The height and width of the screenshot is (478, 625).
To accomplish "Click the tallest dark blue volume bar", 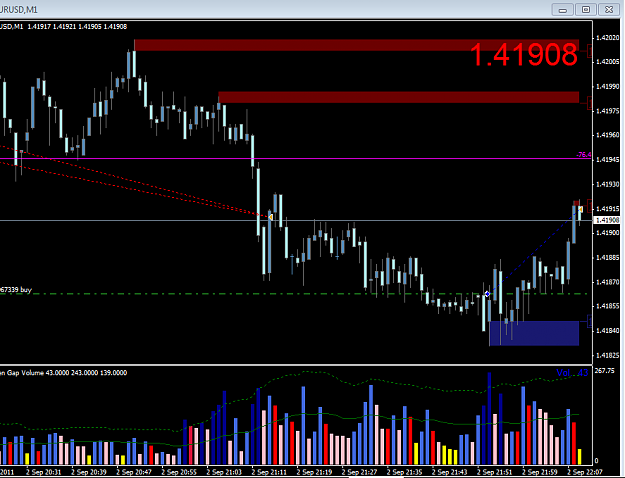I will [x=489, y=418].
